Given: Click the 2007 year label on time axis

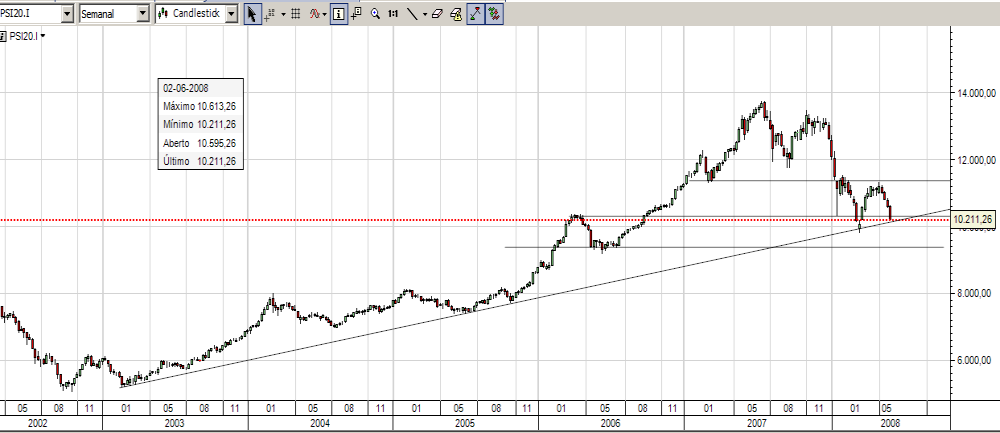Looking at the screenshot, I should point(756,423).
